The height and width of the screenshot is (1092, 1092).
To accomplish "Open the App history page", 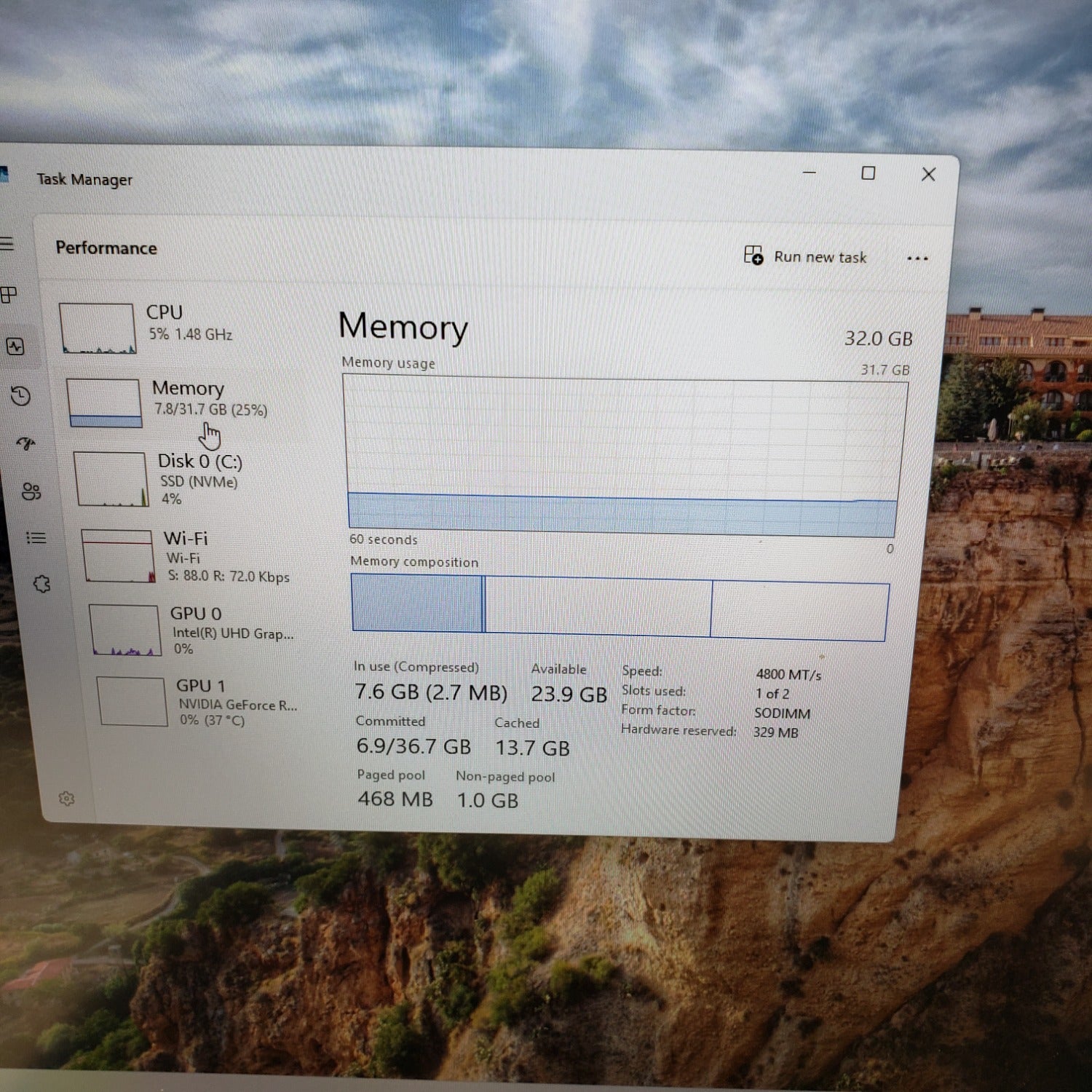I will (20, 396).
